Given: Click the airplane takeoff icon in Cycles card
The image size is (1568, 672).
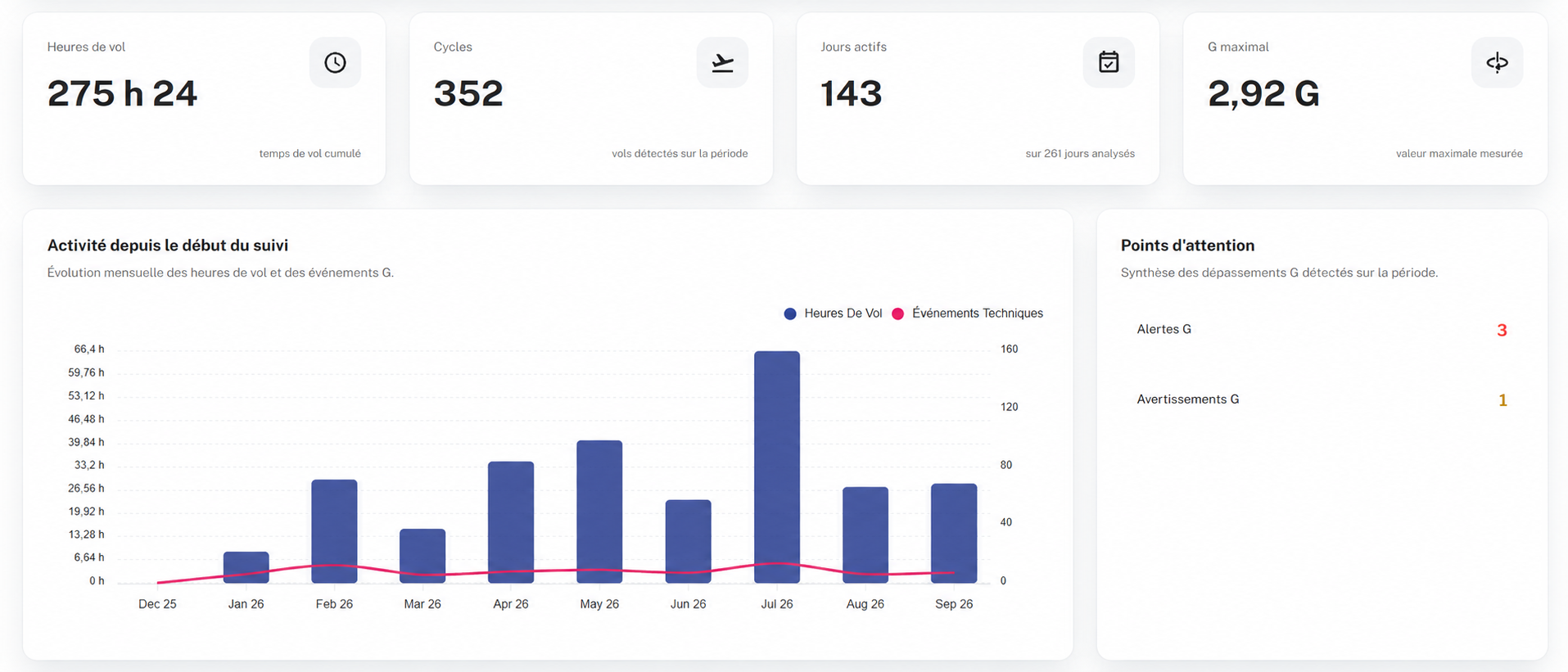Looking at the screenshot, I should click(x=722, y=62).
